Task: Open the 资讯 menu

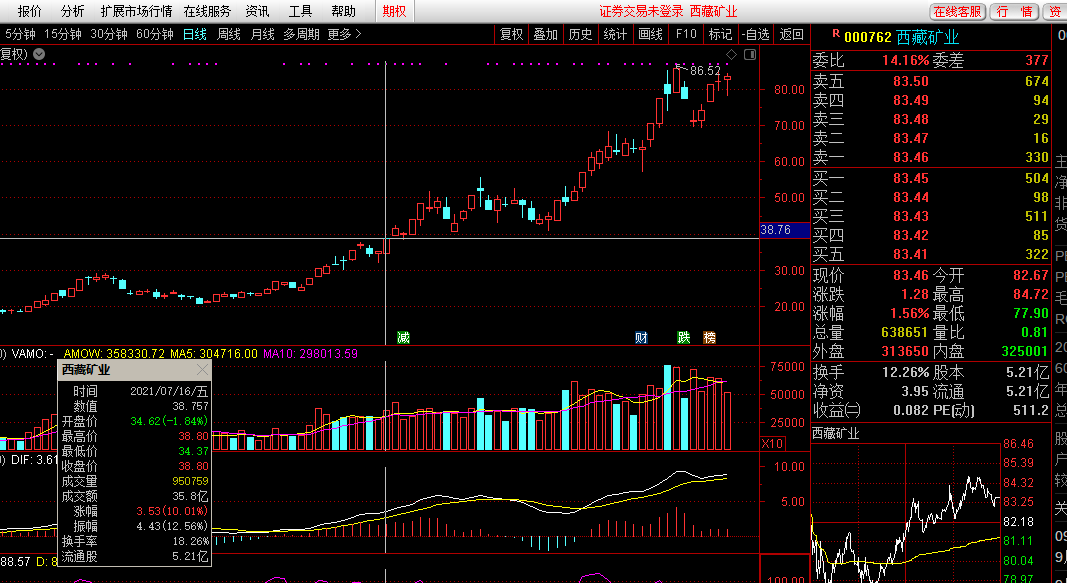Action: click(x=257, y=12)
